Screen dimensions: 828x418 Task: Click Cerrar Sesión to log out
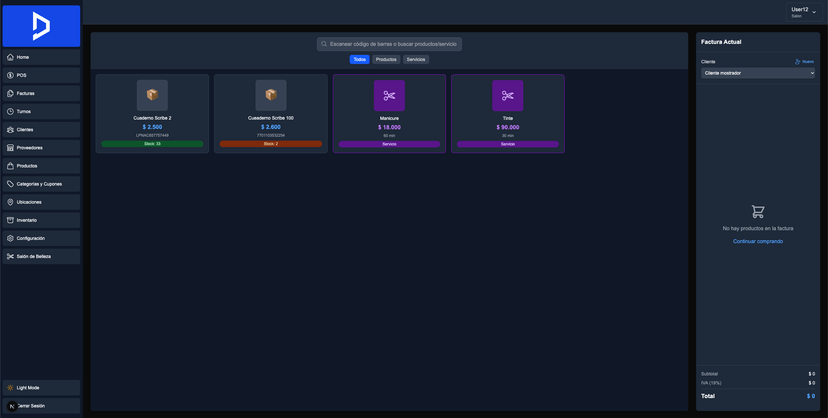tap(41, 406)
